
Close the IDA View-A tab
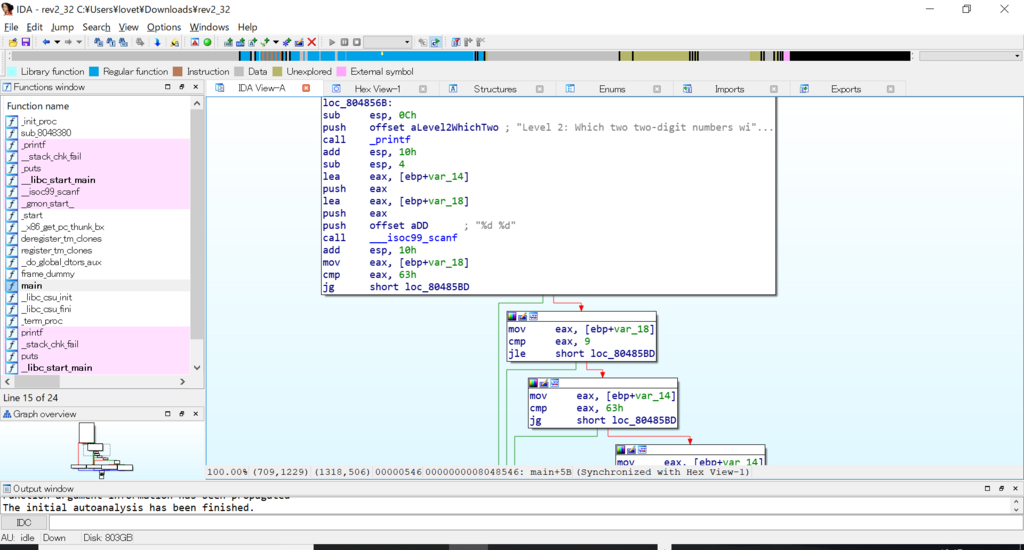(306, 88)
